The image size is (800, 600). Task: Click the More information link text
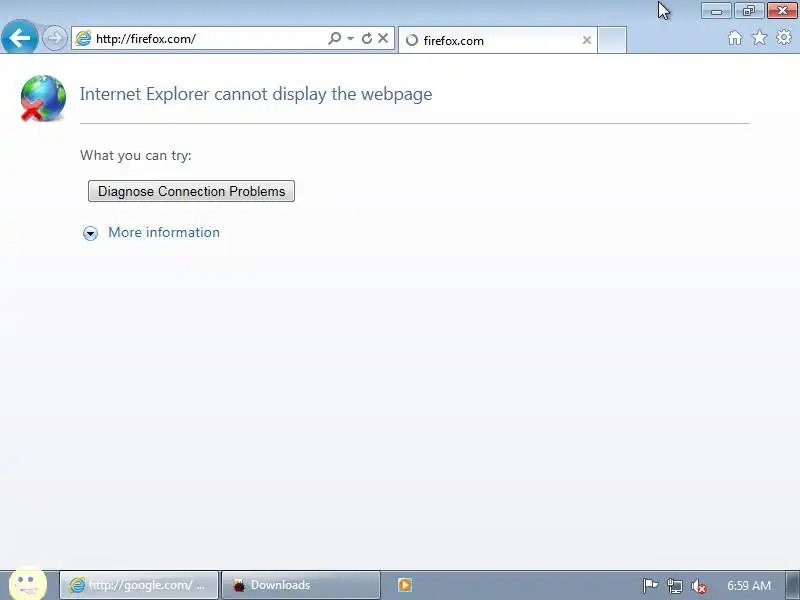coord(164,232)
